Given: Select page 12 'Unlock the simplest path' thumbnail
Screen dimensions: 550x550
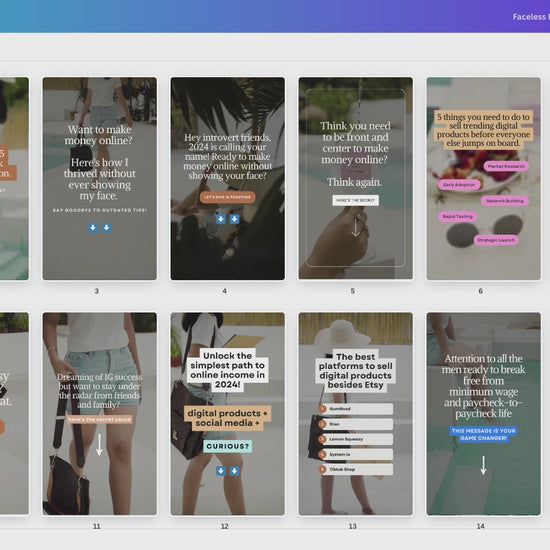Looking at the screenshot, I should point(228,414).
